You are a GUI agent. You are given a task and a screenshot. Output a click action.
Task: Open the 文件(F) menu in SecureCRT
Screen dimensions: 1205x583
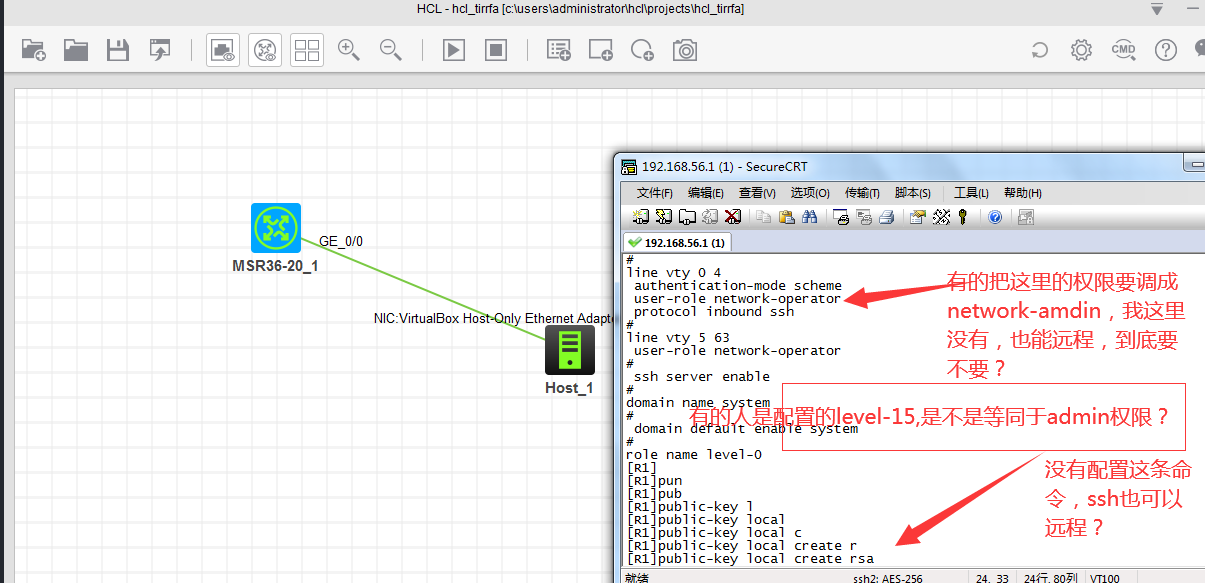(x=654, y=193)
